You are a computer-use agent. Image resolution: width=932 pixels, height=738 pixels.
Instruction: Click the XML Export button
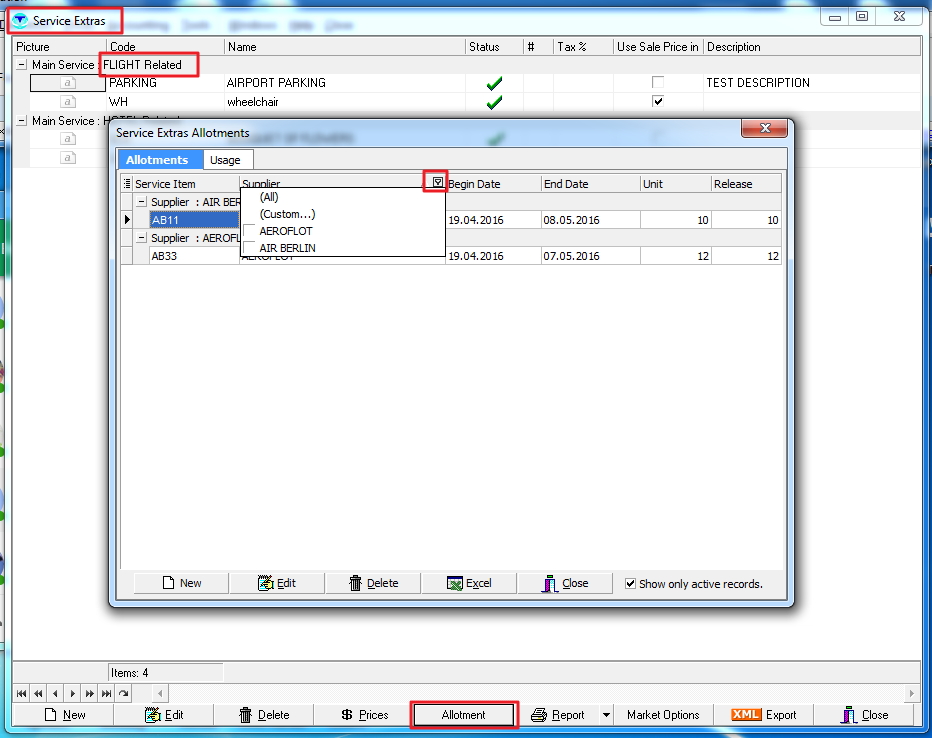point(764,715)
